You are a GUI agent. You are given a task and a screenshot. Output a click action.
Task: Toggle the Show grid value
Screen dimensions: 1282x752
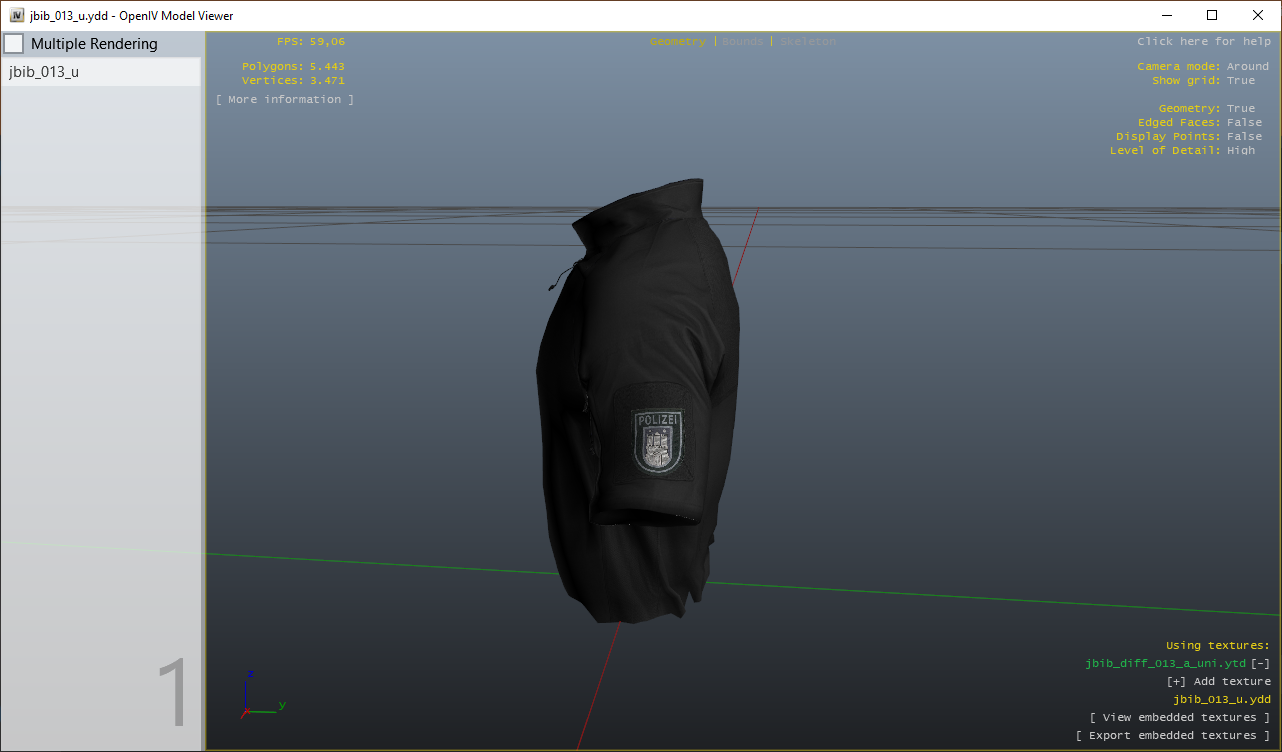pos(1240,81)
